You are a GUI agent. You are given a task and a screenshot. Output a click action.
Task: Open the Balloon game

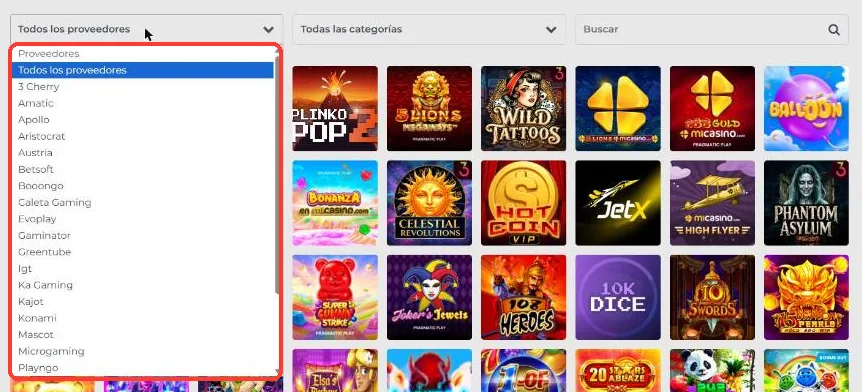tap(806, 108)
